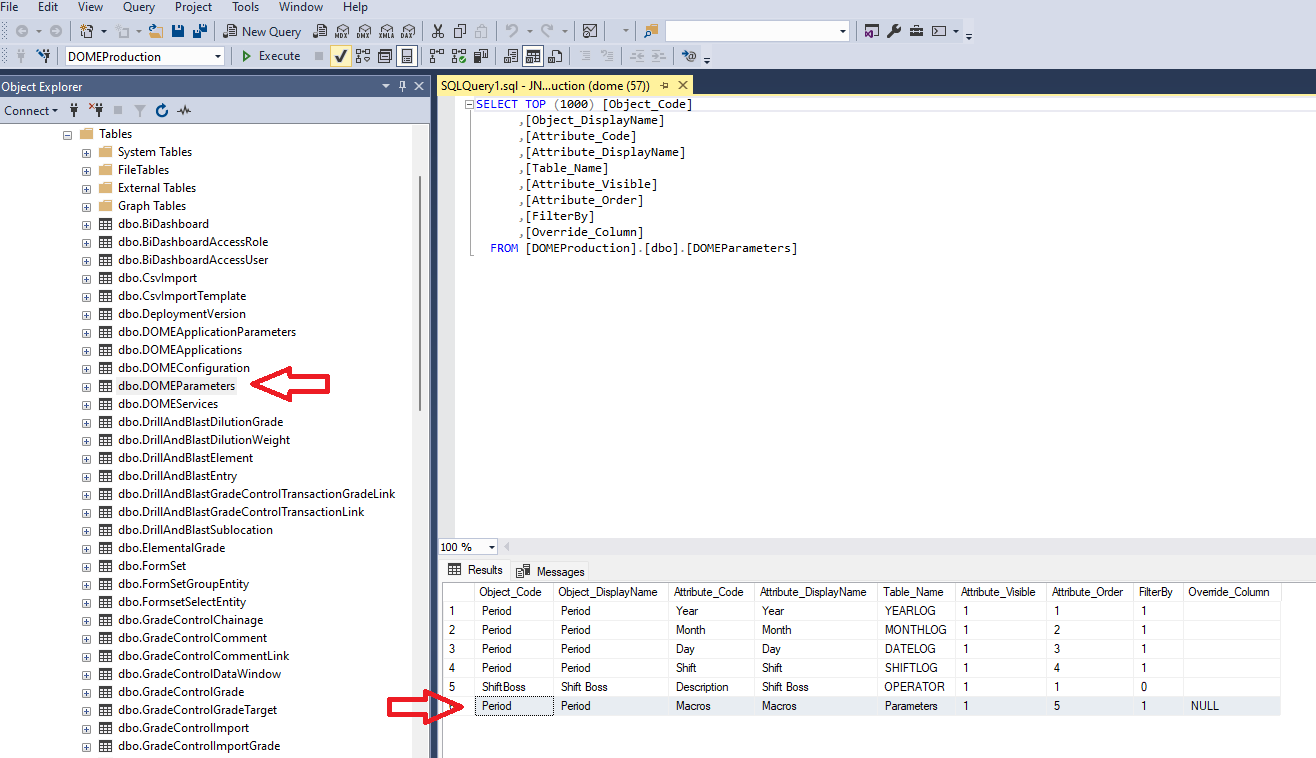Click the Parse checkmark icon

pyautogui.click(x=341, y=56)
